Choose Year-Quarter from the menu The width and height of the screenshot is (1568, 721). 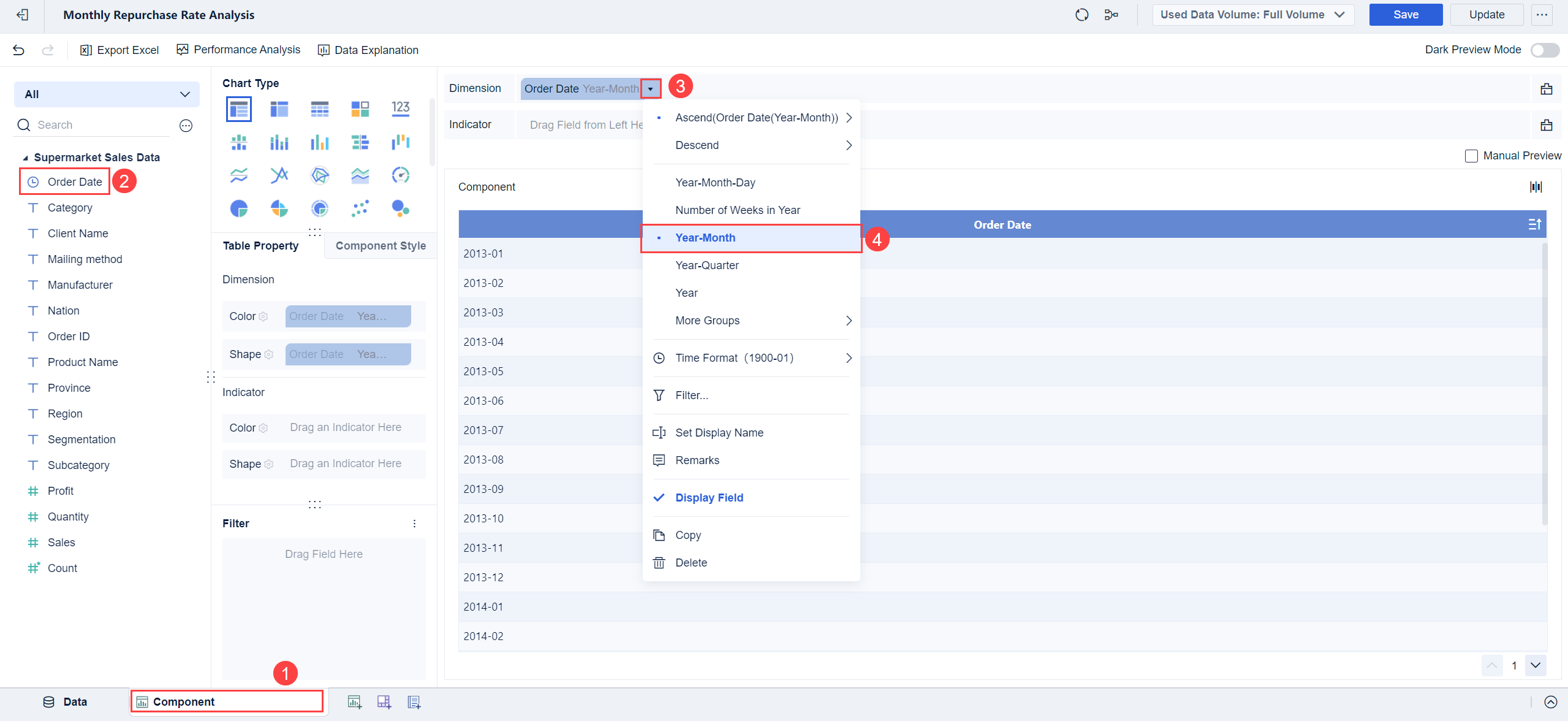[707, 265]
